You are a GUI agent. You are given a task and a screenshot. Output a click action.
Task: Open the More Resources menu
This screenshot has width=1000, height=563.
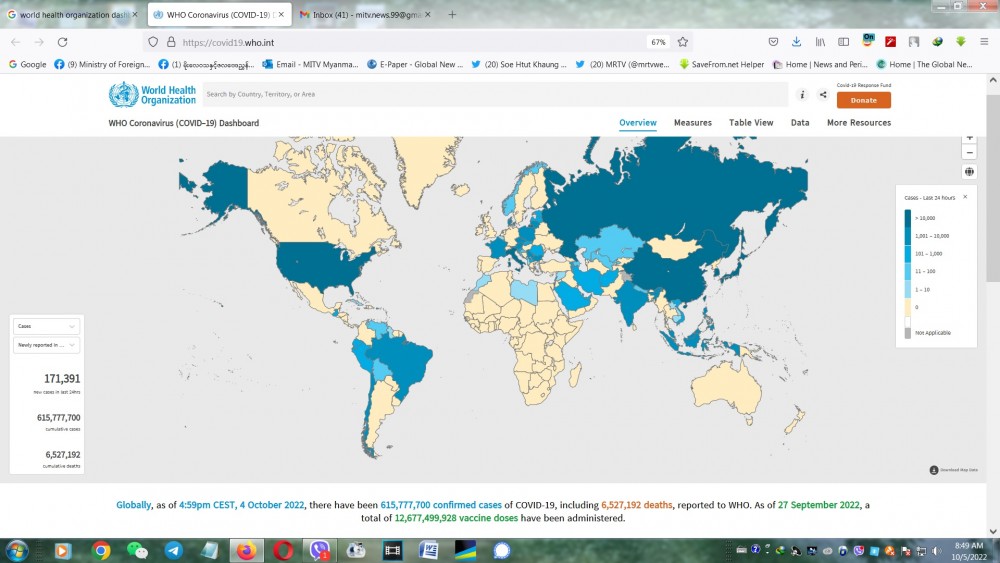[x=858, y=123]
